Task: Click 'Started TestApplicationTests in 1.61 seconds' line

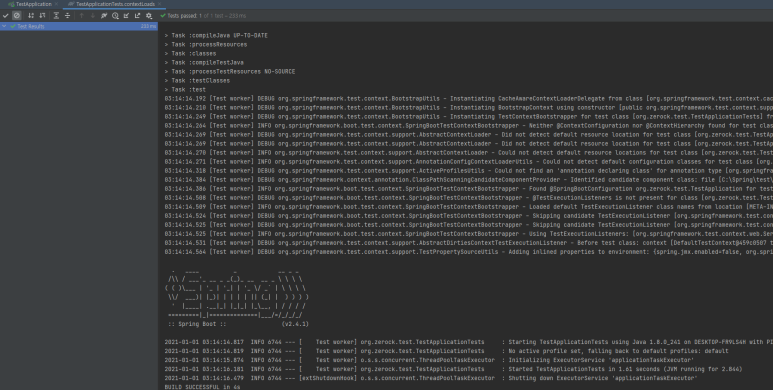Action: point(453,369)
